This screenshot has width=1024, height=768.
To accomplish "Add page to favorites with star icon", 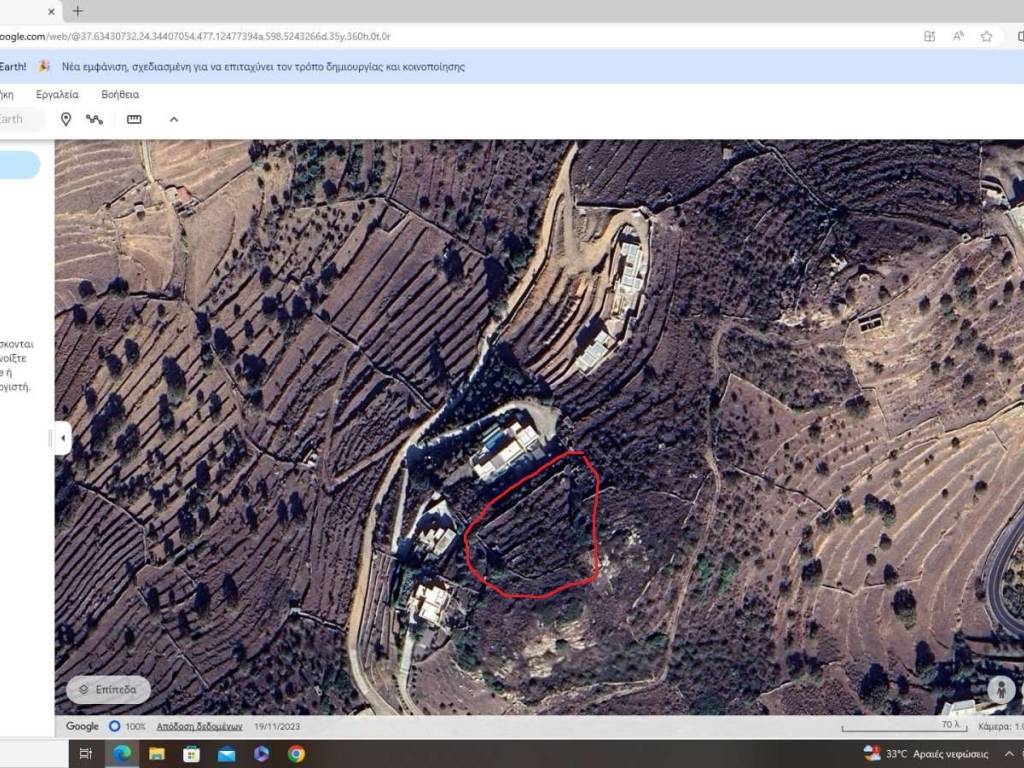I will pos(987,36).
